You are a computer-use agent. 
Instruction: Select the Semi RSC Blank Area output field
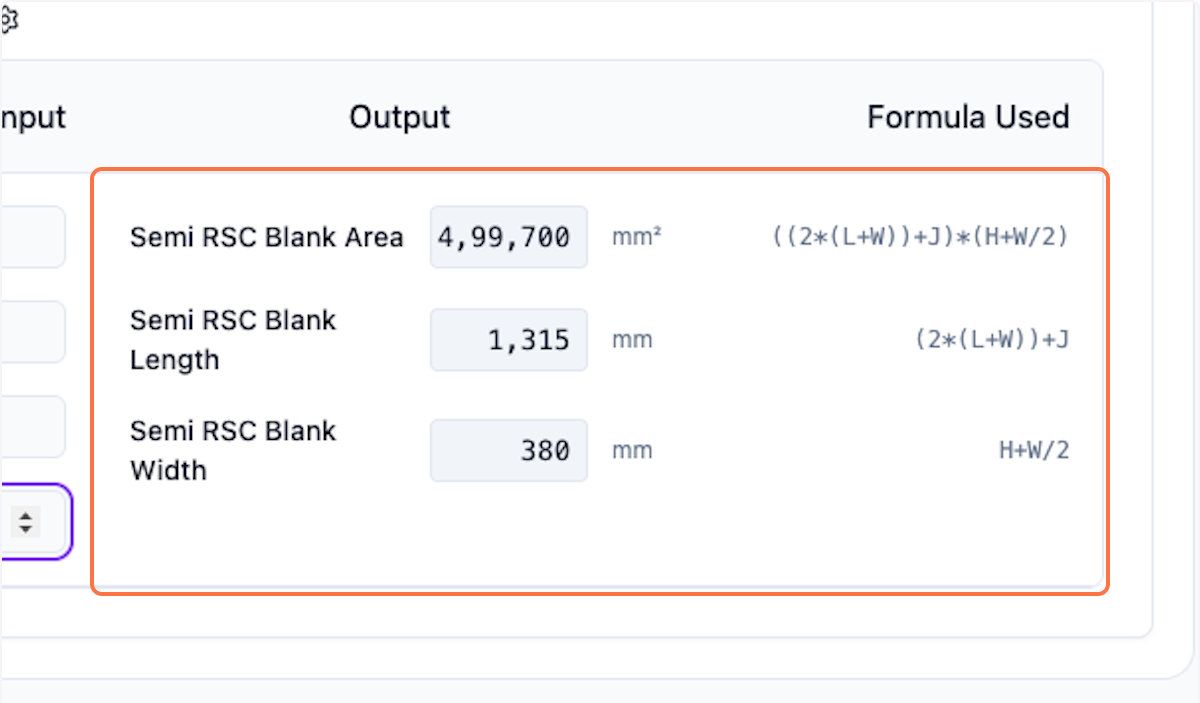coord(509,237)
